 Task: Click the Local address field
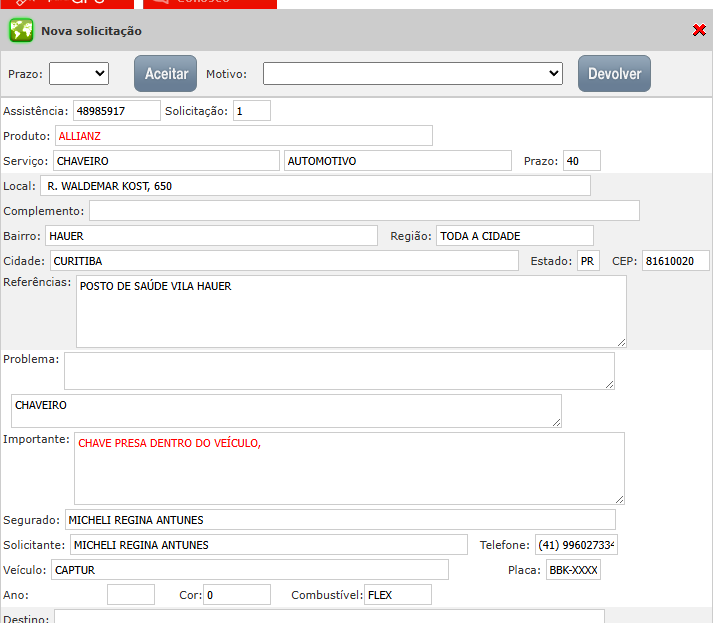tap(315, 185)
